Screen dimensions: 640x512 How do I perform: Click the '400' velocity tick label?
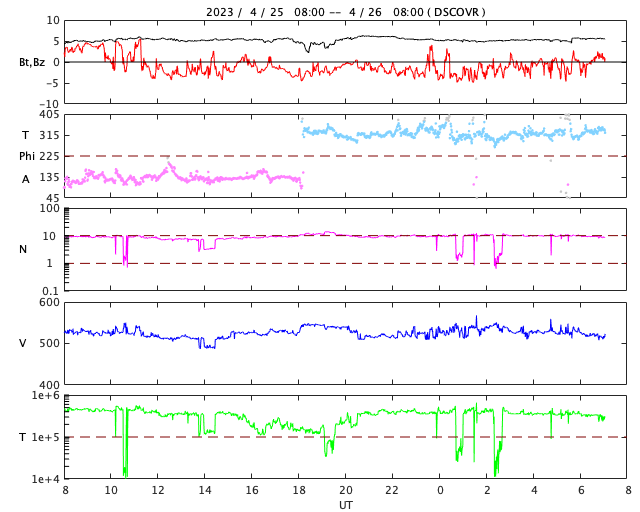coord(49,385)
